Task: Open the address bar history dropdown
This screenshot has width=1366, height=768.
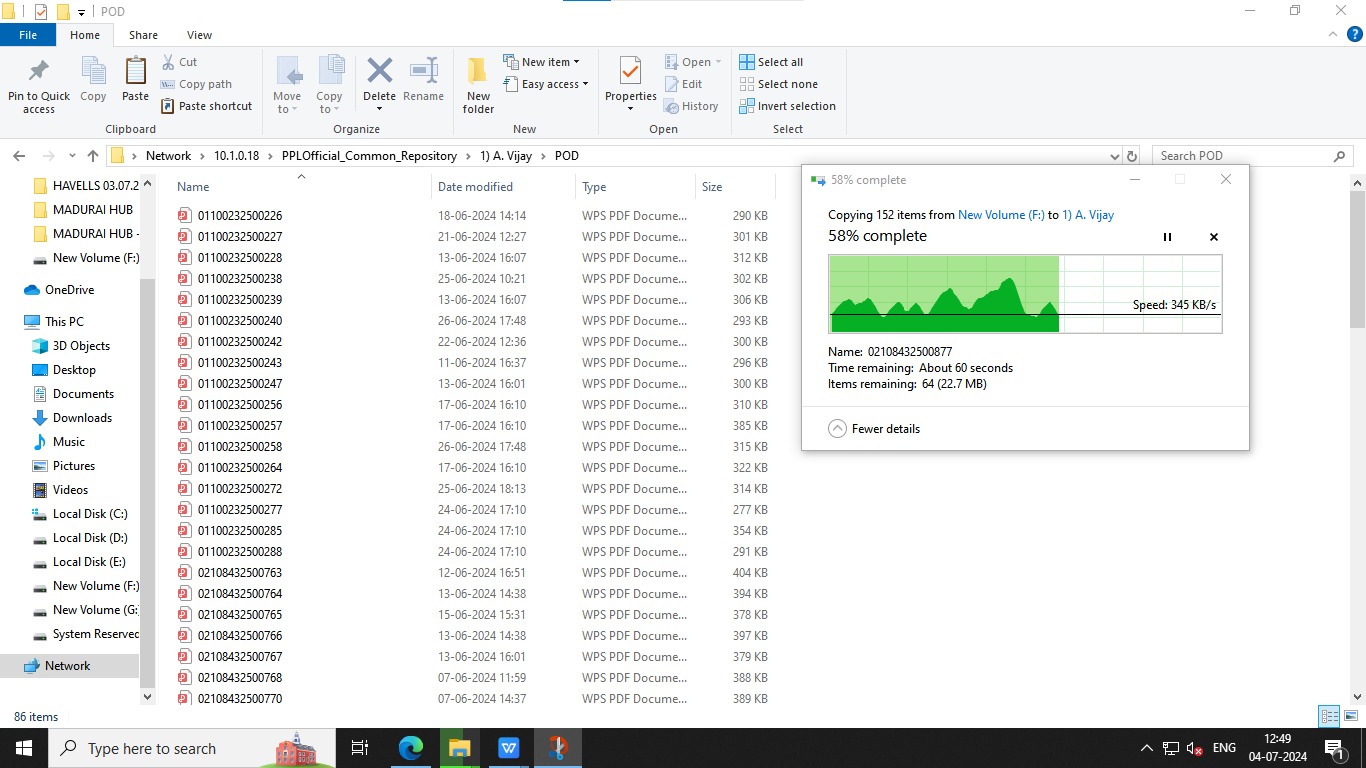Action: (x=1115, y=156)
